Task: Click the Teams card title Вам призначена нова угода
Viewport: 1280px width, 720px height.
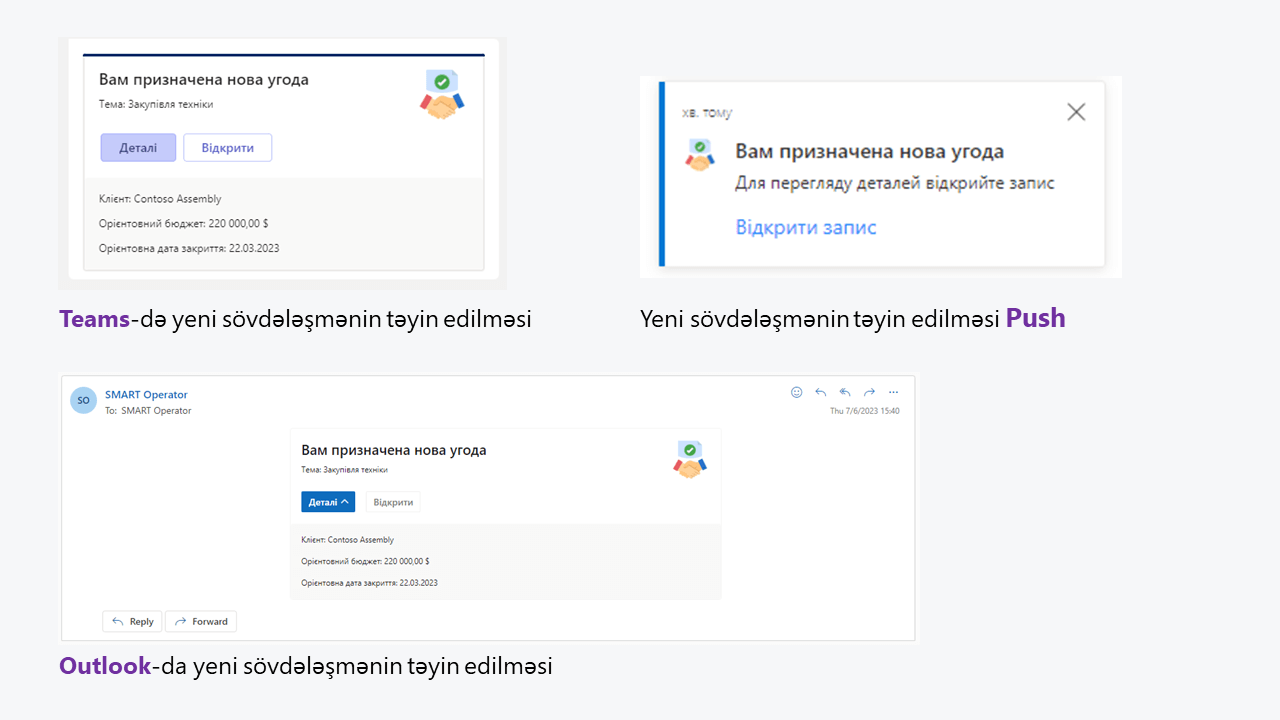Action: [x=204, y=80]
